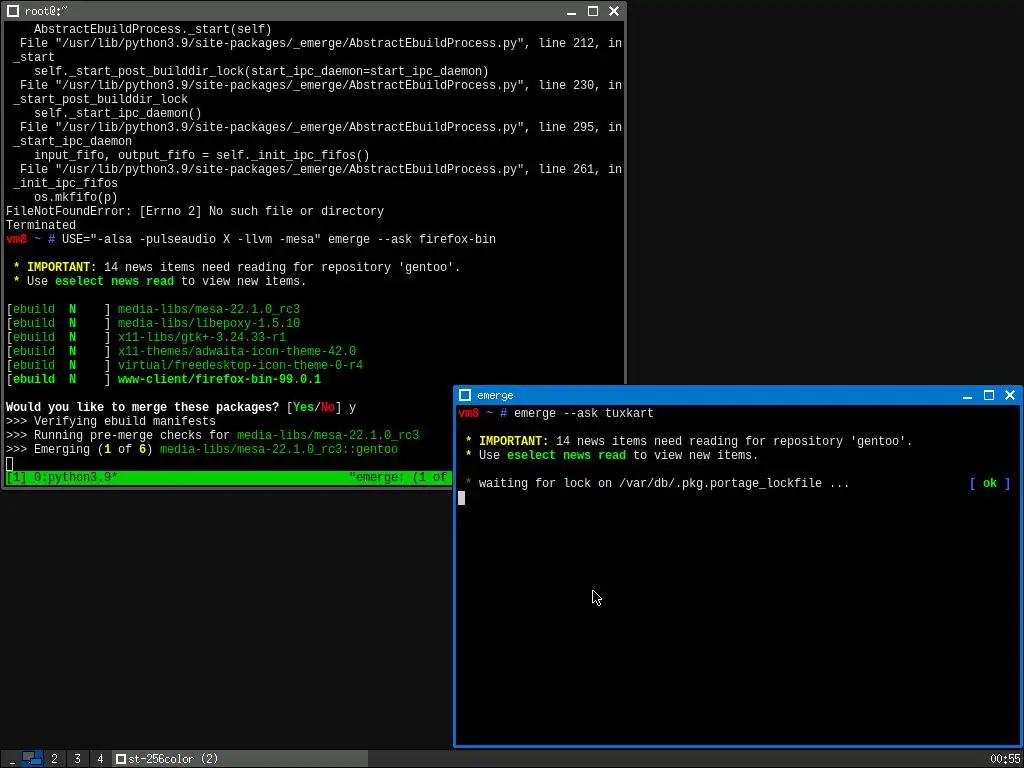Click the emerge window title text
The image size is (1024, 768).
(495, 395)
